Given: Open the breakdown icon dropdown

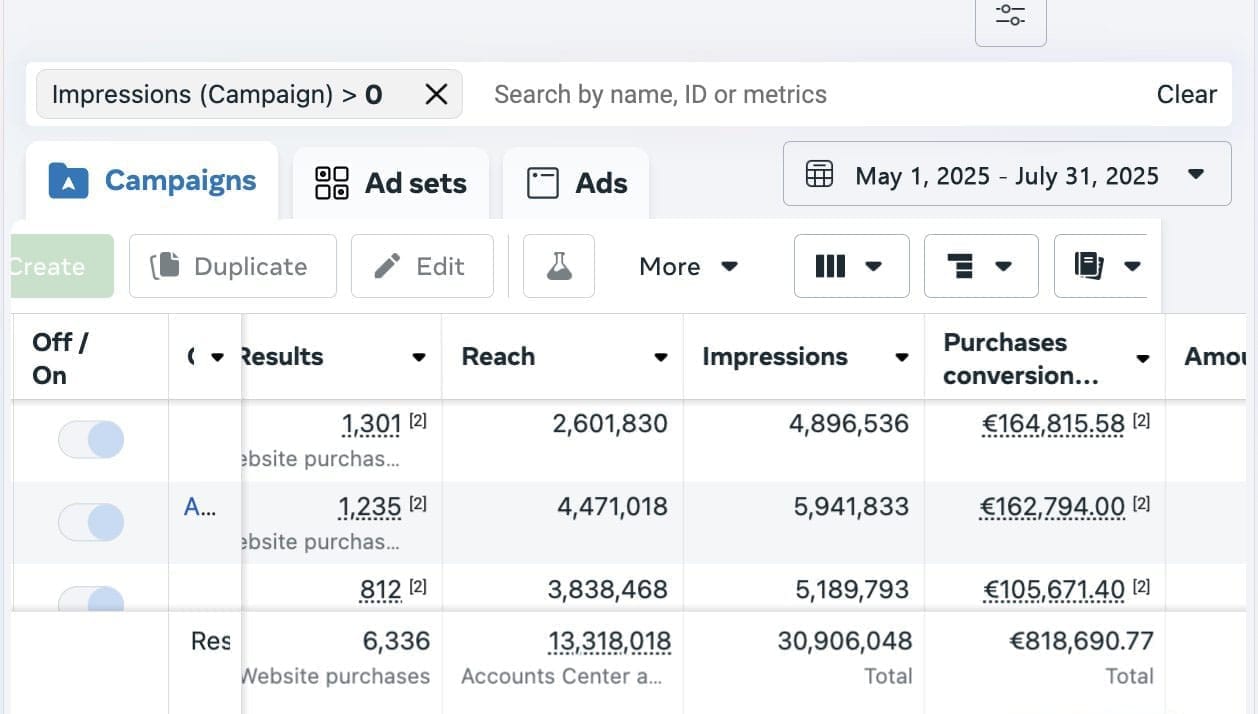Looking at the screenshot, I should tap(980, 266).
